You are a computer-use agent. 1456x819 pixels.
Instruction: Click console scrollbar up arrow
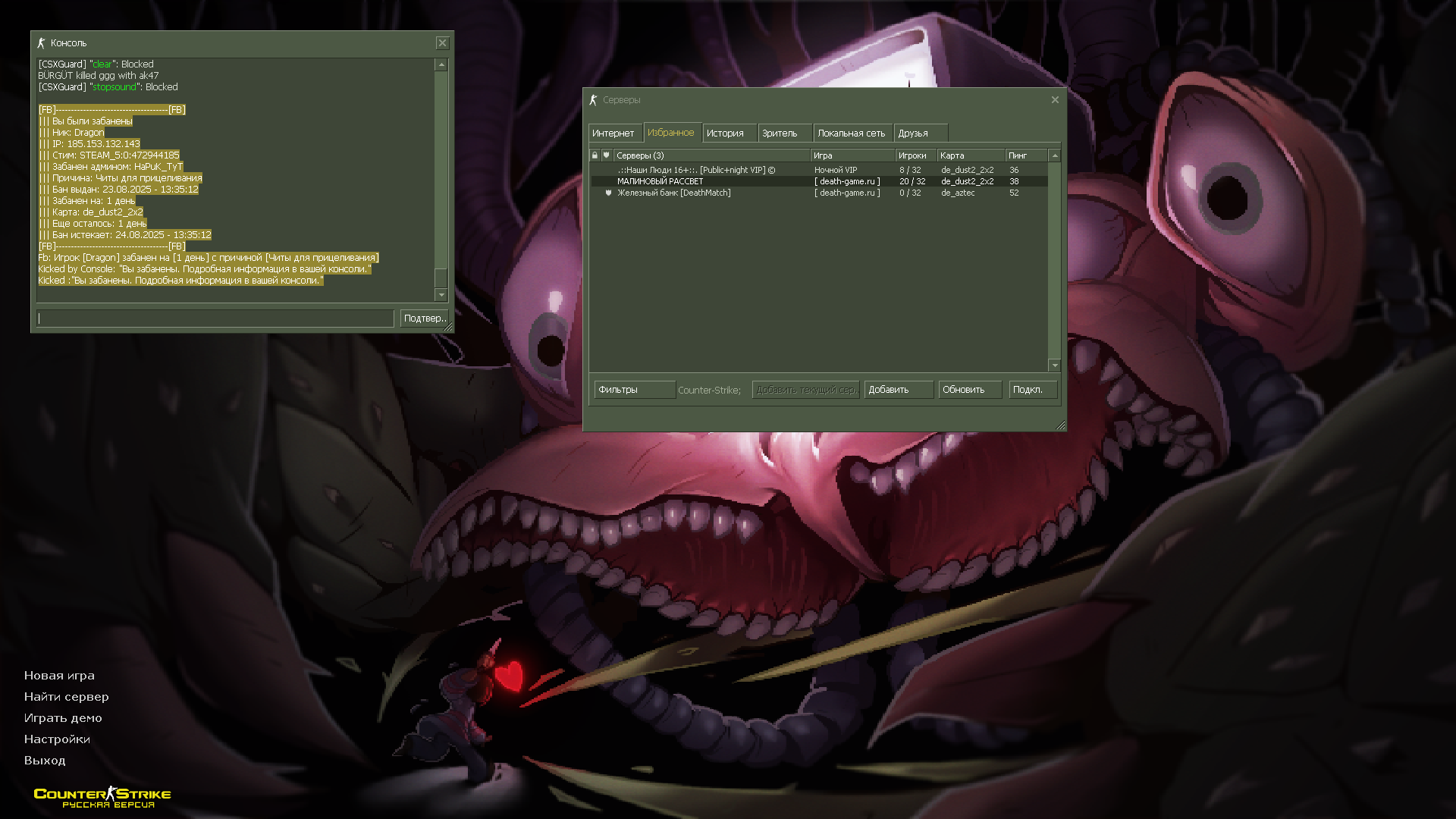(x=441, y=65)
